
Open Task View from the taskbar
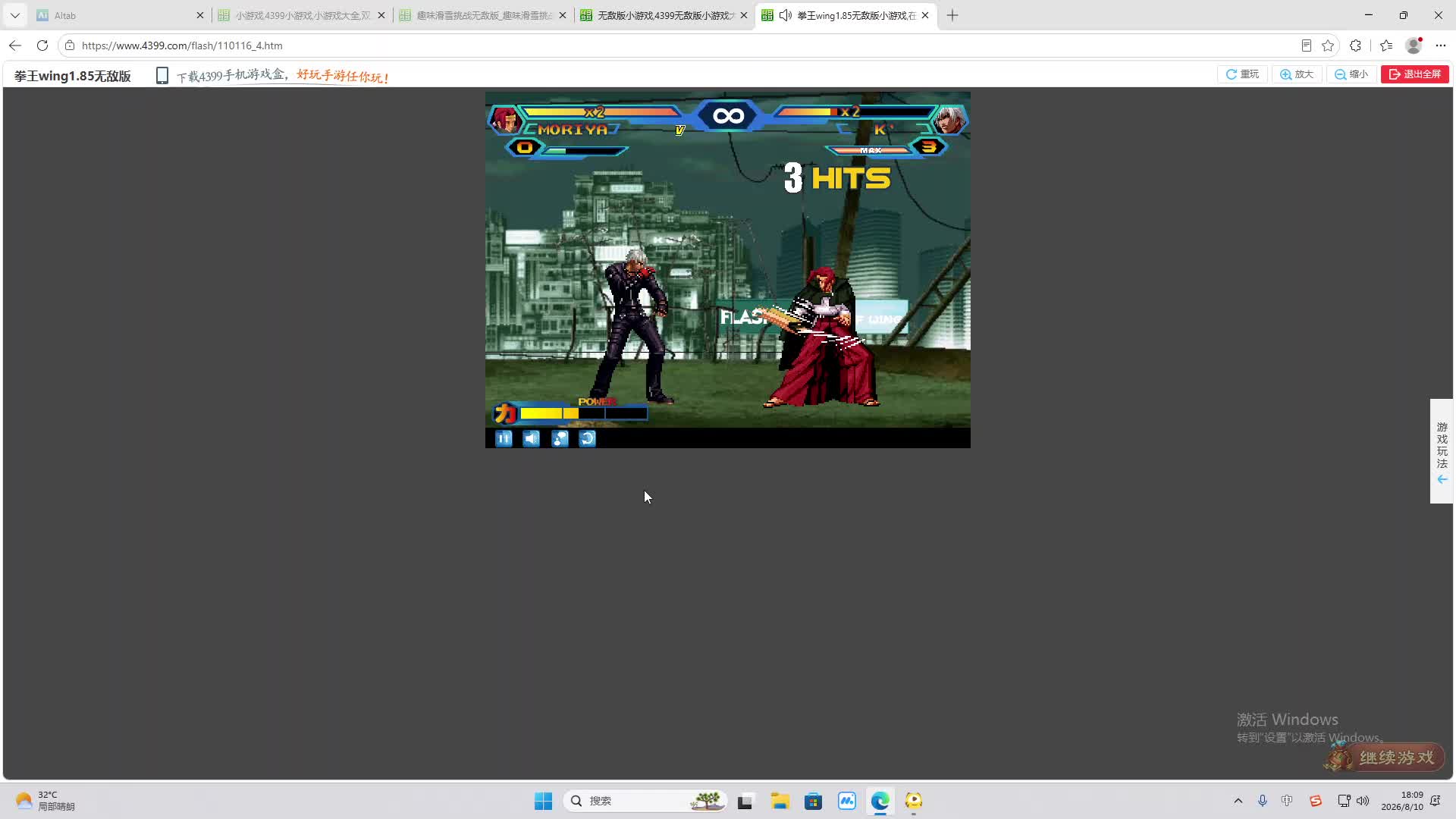745,801
